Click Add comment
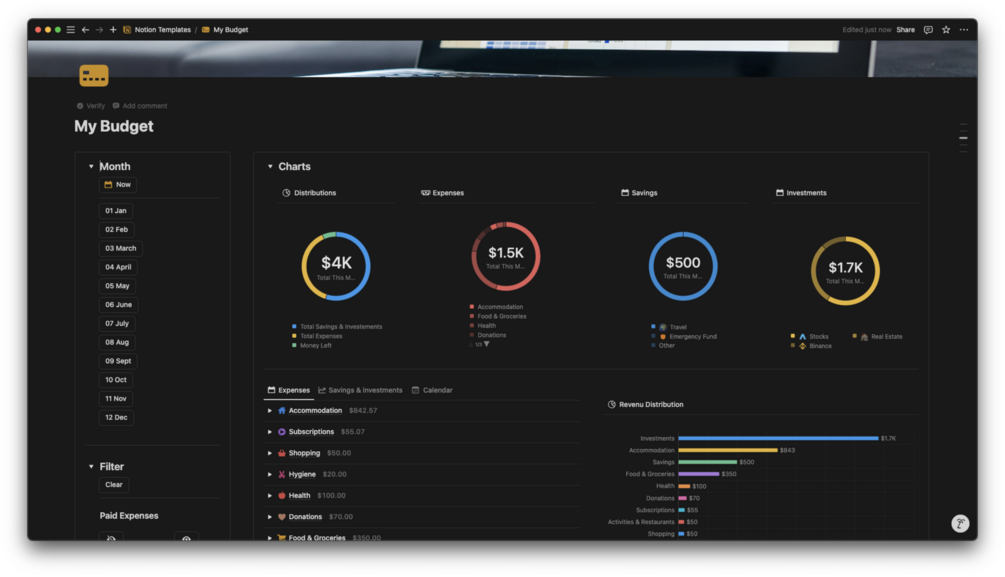 140,106
